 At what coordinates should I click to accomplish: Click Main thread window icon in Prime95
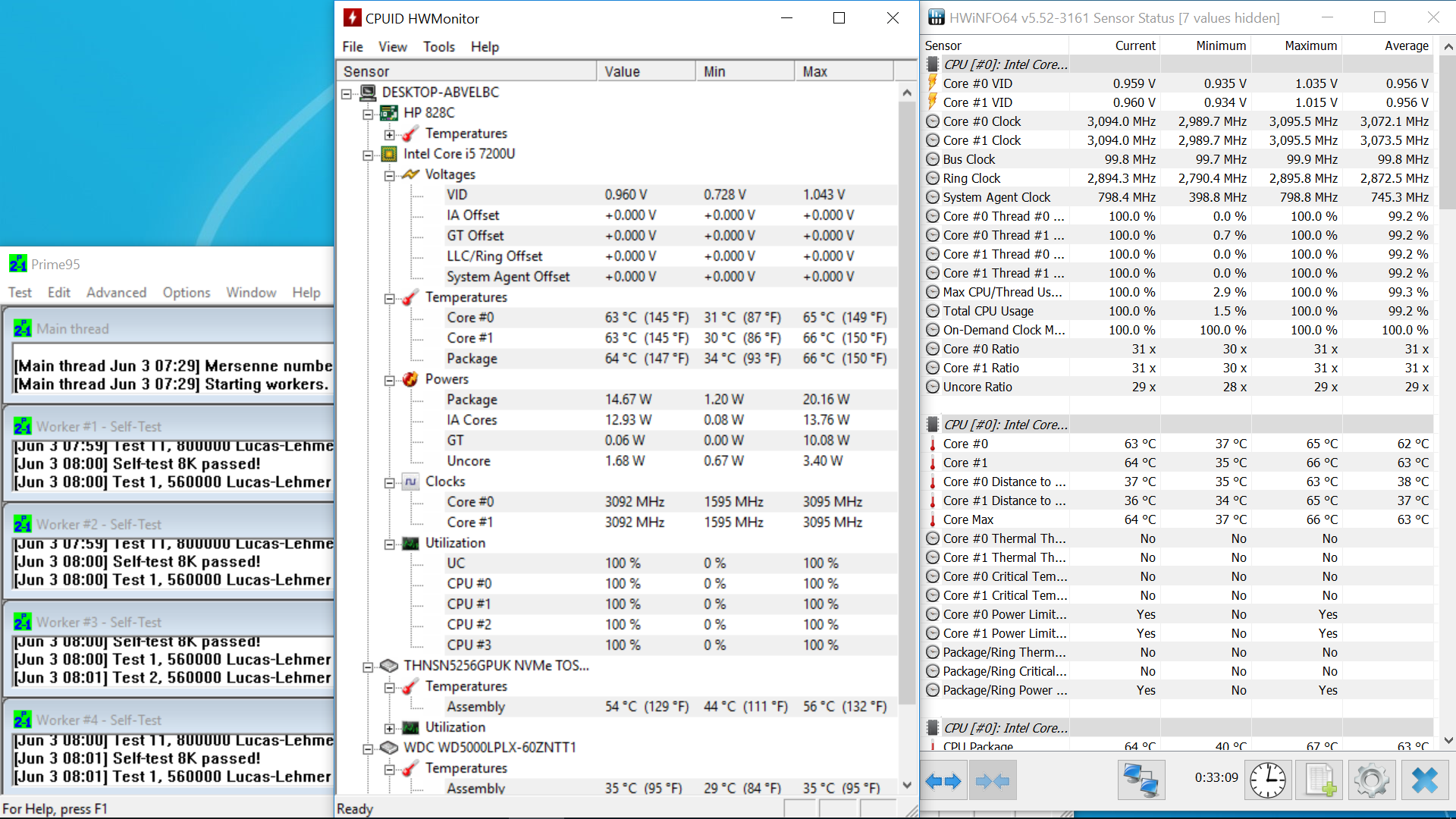pyautogui.click(x=23, y=328)
